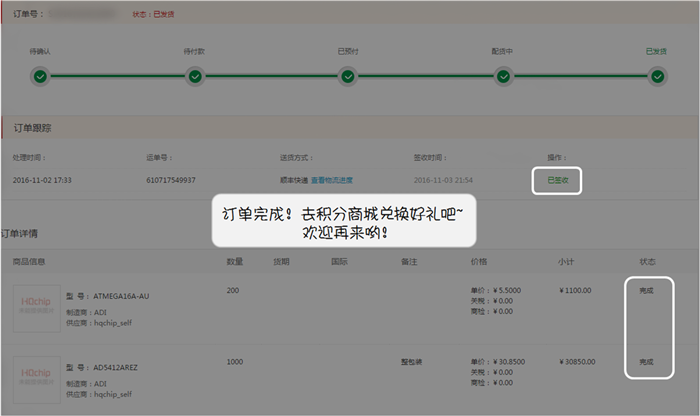700x416 pixels.
Task: Select the 订单跟踪 section header
Action: point(32,129)
